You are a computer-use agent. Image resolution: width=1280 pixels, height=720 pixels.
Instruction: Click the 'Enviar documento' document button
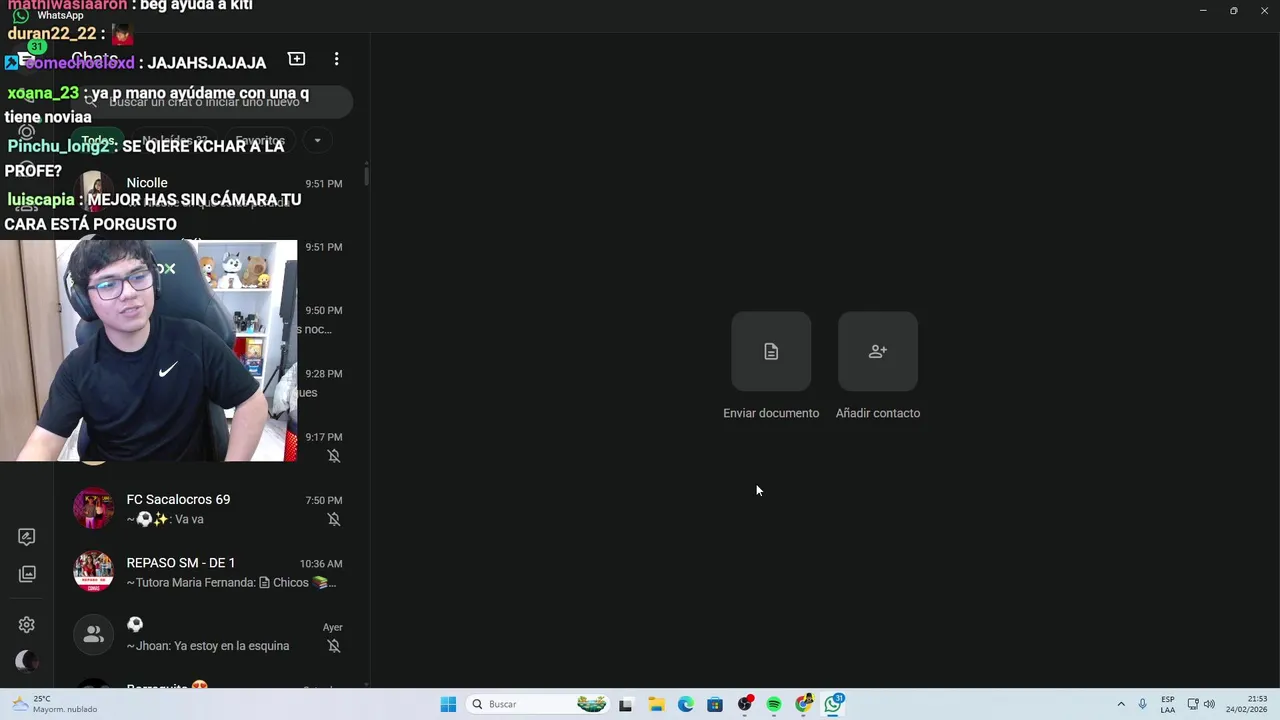click(771, 351)
